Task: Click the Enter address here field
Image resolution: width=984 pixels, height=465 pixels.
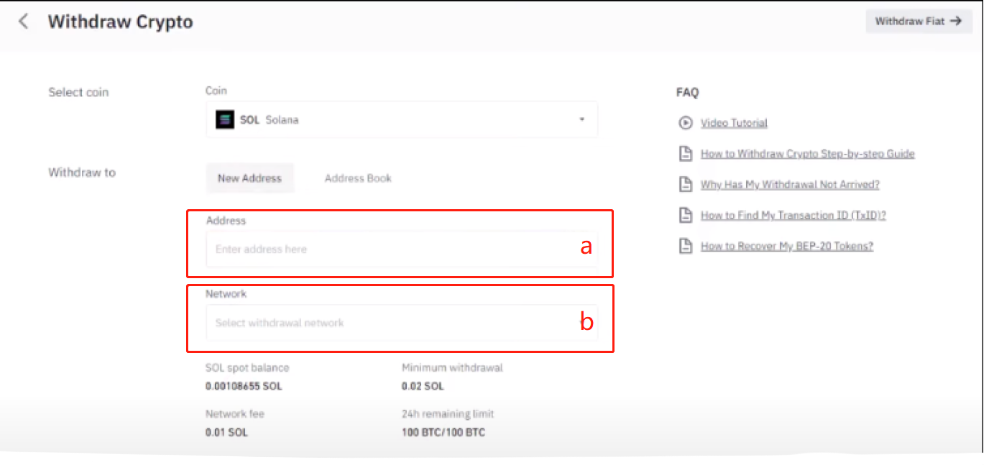Action: [402, 249]
